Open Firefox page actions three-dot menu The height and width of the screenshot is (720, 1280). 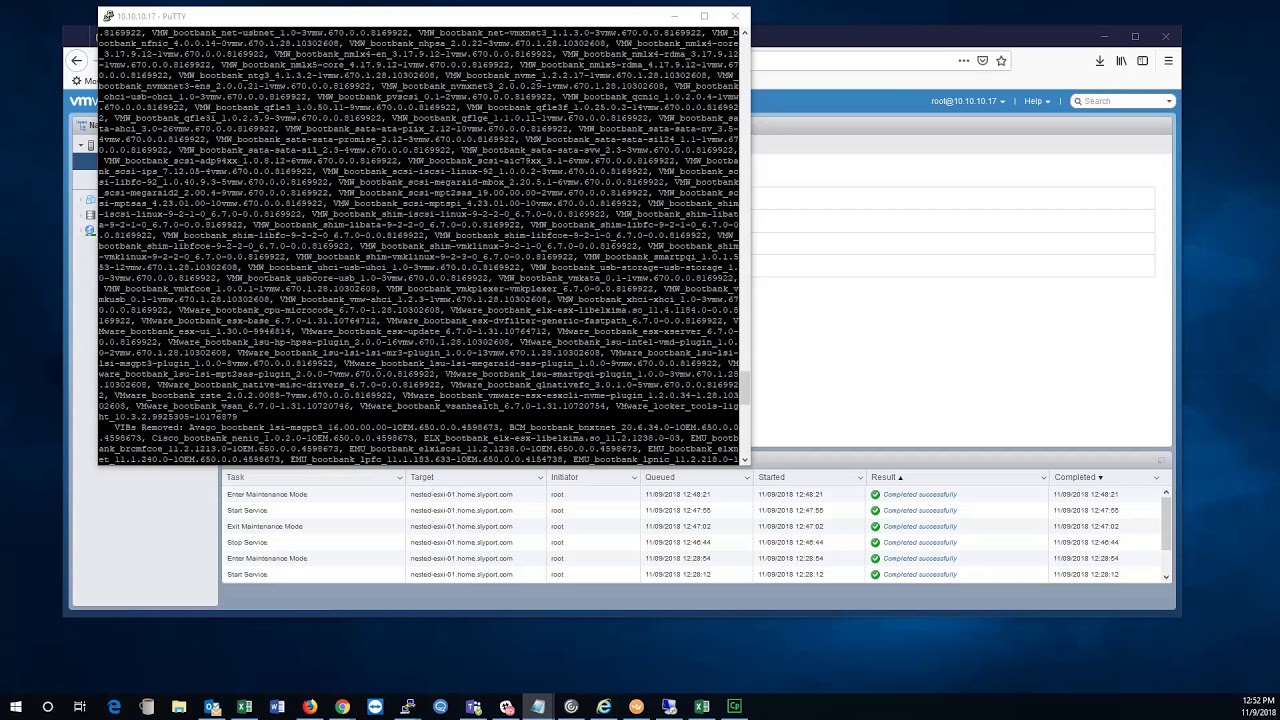coord(964,61)
